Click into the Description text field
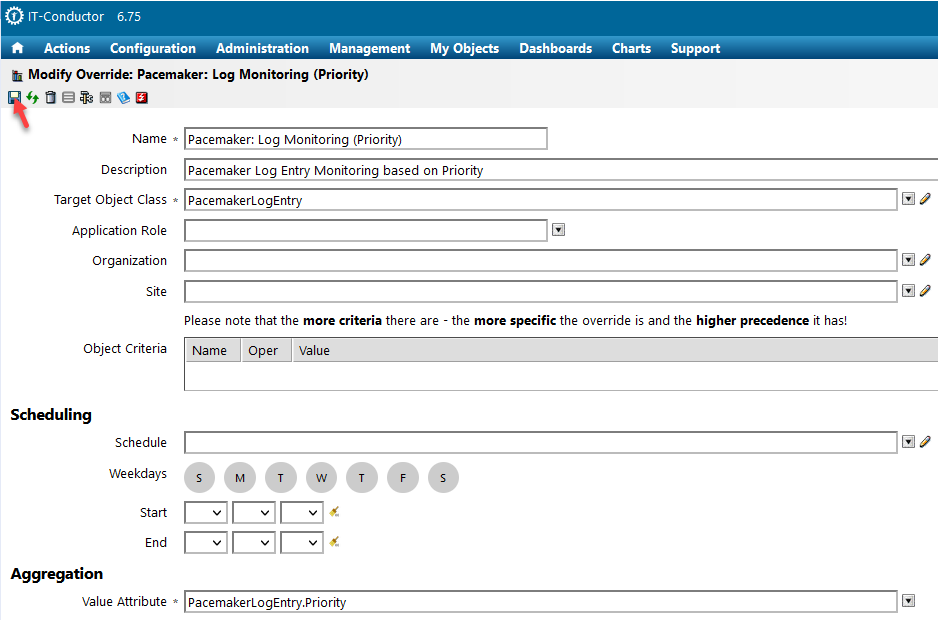This screenshot has width=938, height=620. (560, 170)
